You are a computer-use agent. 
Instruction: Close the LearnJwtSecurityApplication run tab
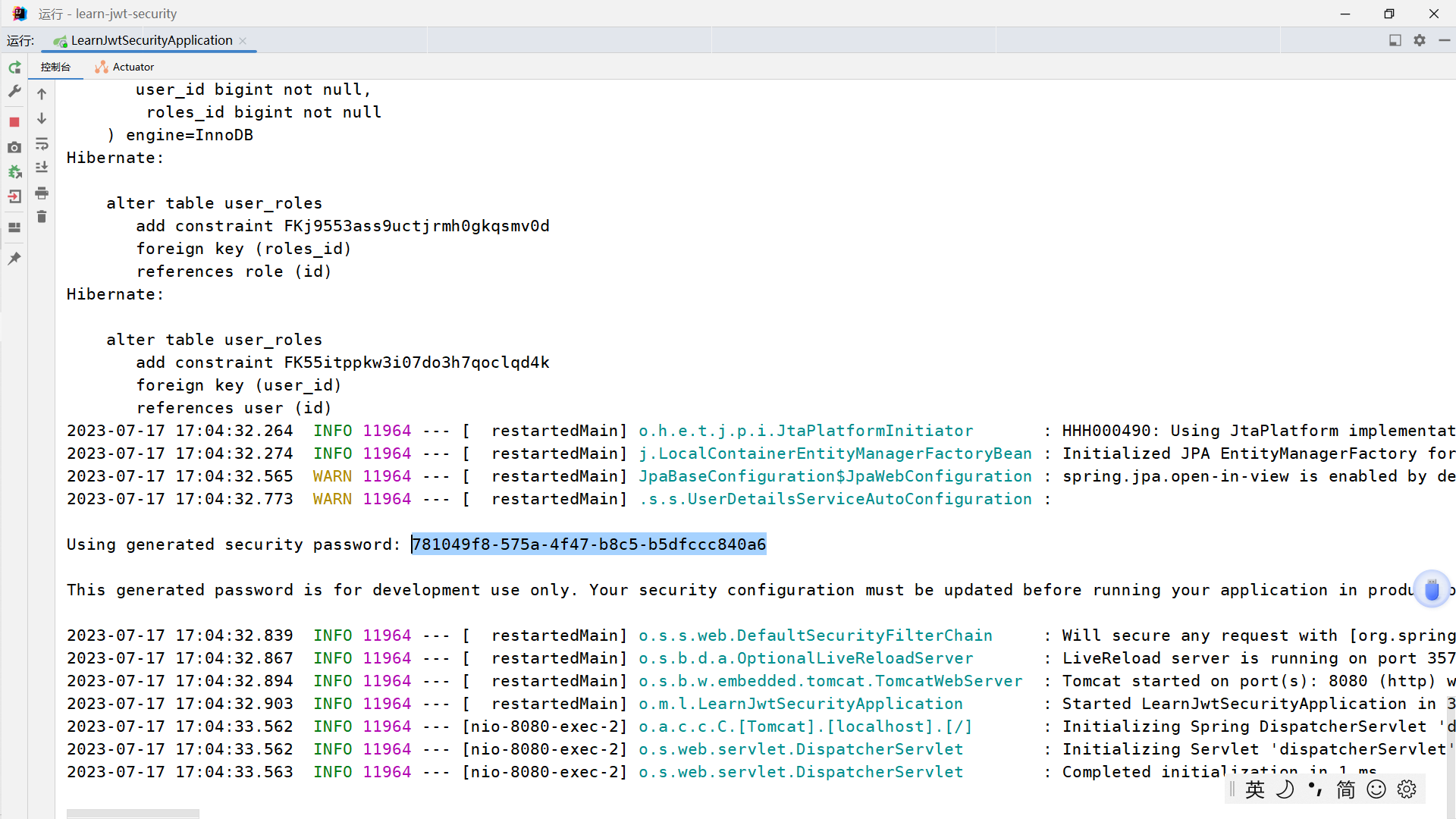tap(243, 41)
